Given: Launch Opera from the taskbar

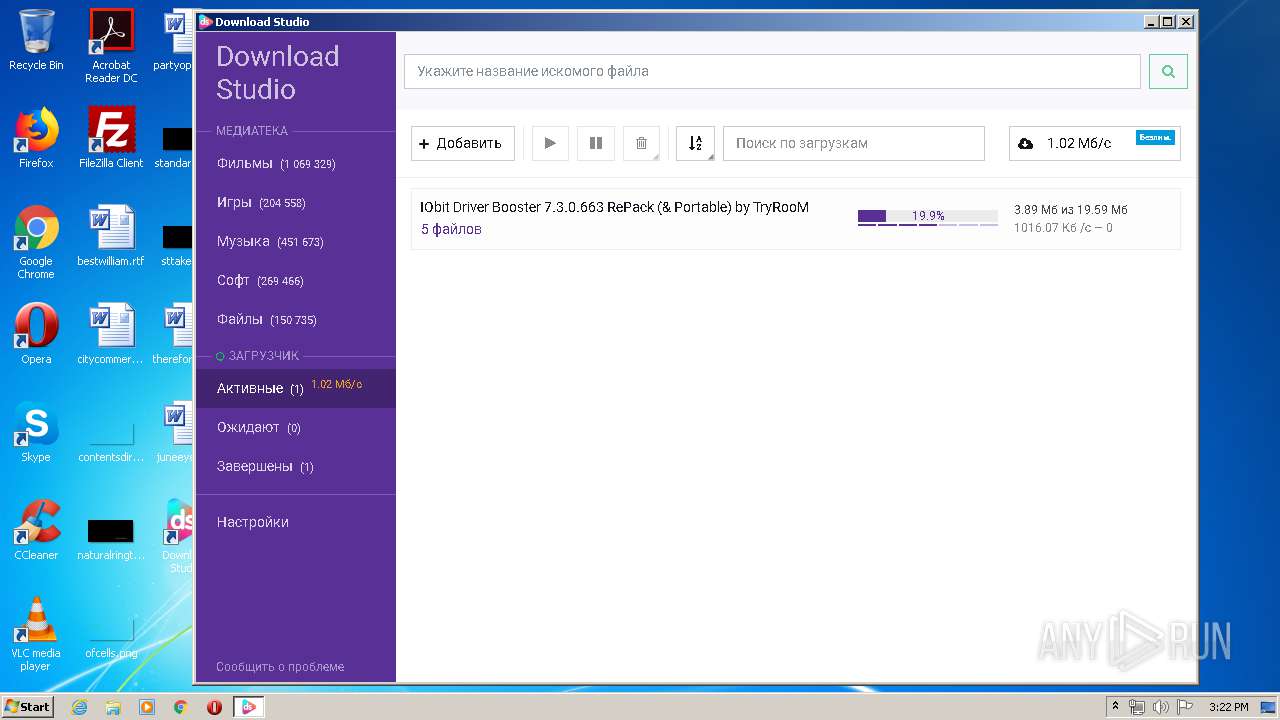Looking at the screenshot, I should [214, 707].
